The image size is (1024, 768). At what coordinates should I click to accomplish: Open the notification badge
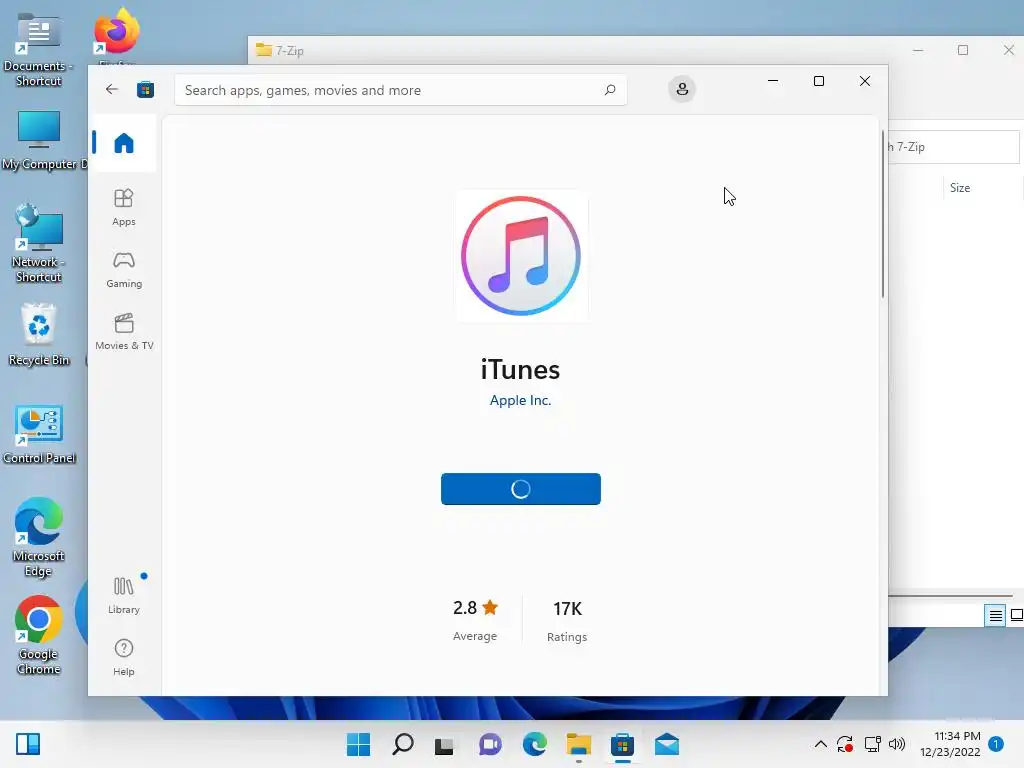coord(996,743)
